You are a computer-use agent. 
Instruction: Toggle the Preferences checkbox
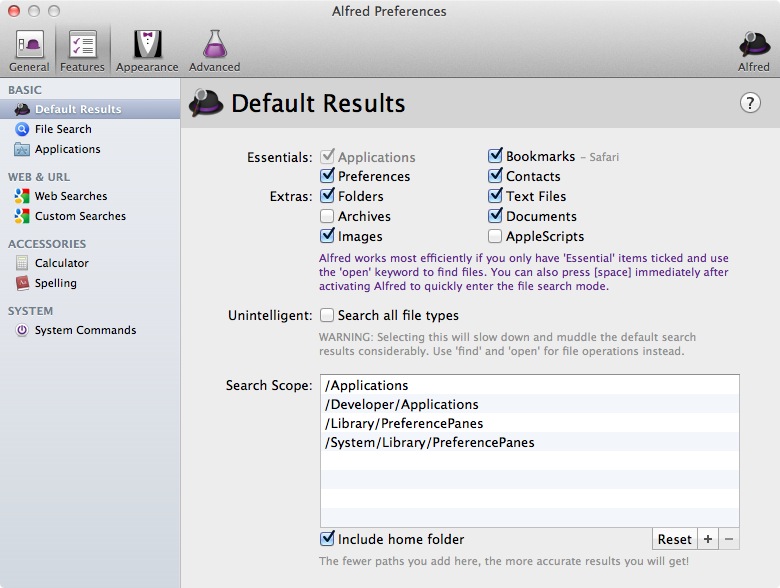327,176
